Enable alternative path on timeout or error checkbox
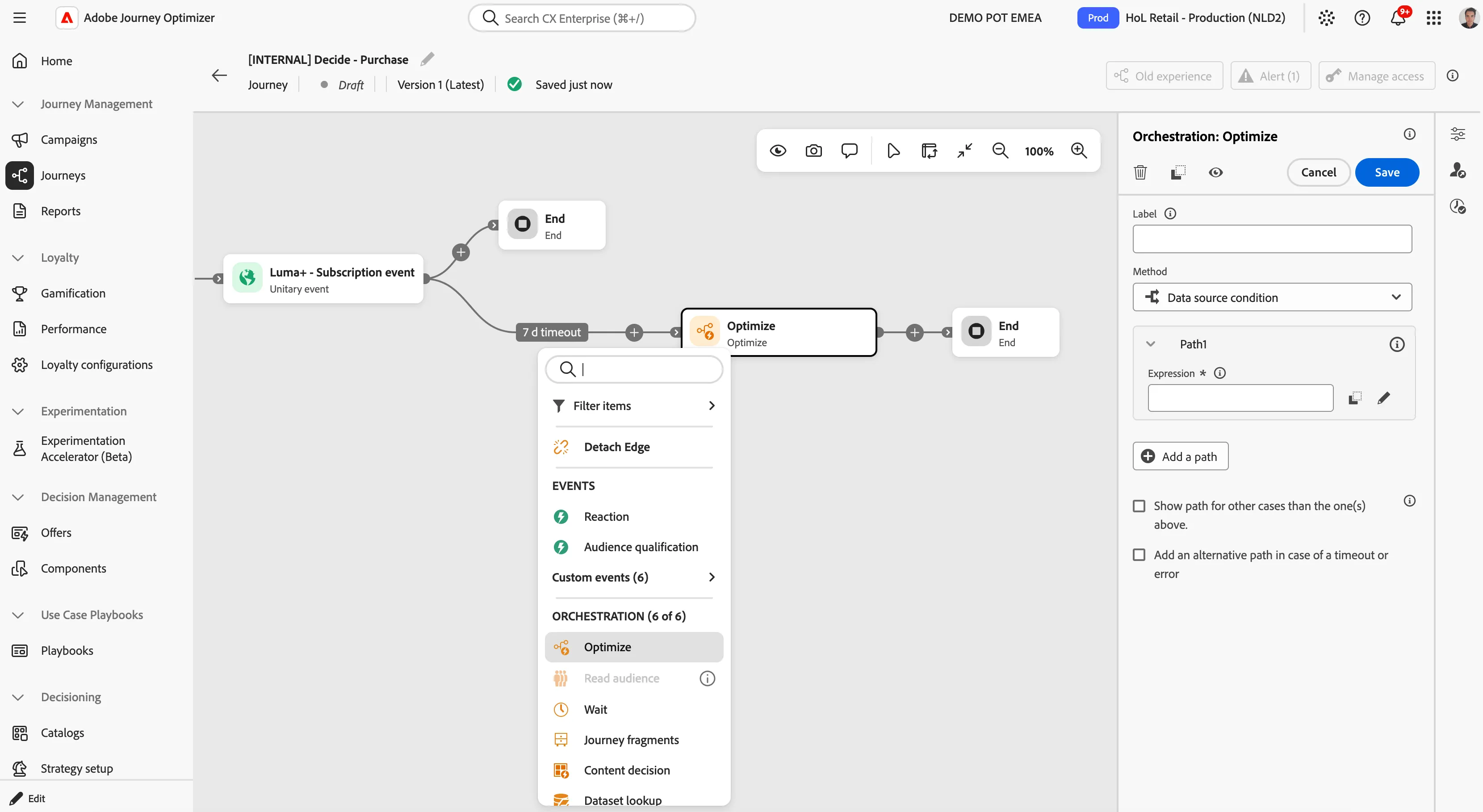Image resolution: width=1483 pixels, height=812 pixels. pos(1139,555)
